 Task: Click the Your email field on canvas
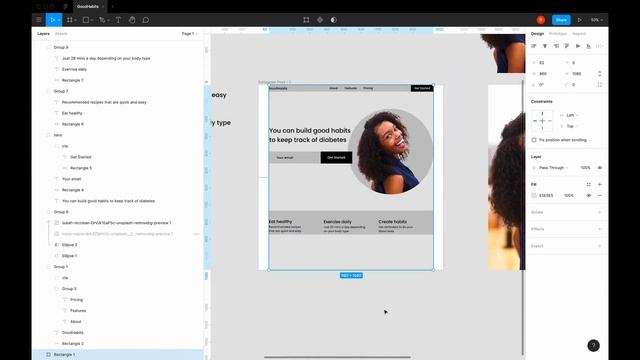click(295, 157)
